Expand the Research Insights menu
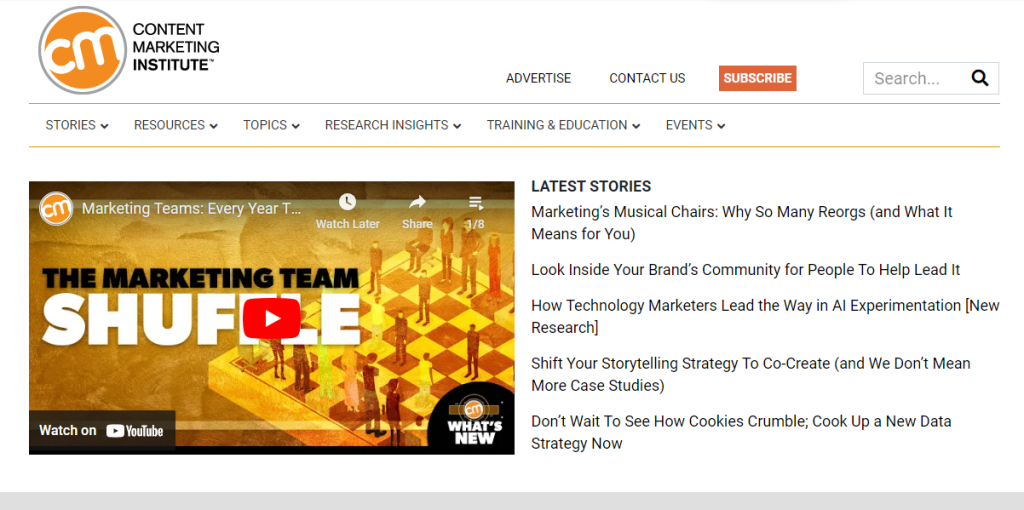Image resolution: width=1024 pixels, height=510 pixels. click(x=392, y=125)
